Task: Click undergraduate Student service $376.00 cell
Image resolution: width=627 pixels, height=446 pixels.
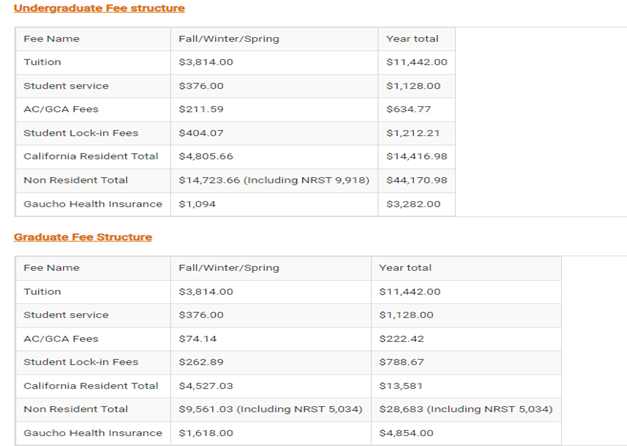Action: point(274,86)
